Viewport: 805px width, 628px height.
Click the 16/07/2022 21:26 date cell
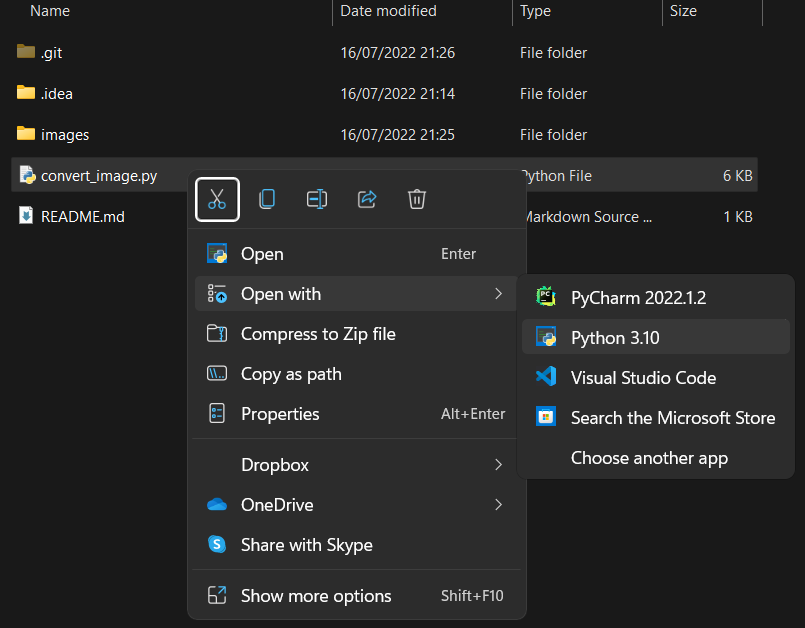point(397,52)
